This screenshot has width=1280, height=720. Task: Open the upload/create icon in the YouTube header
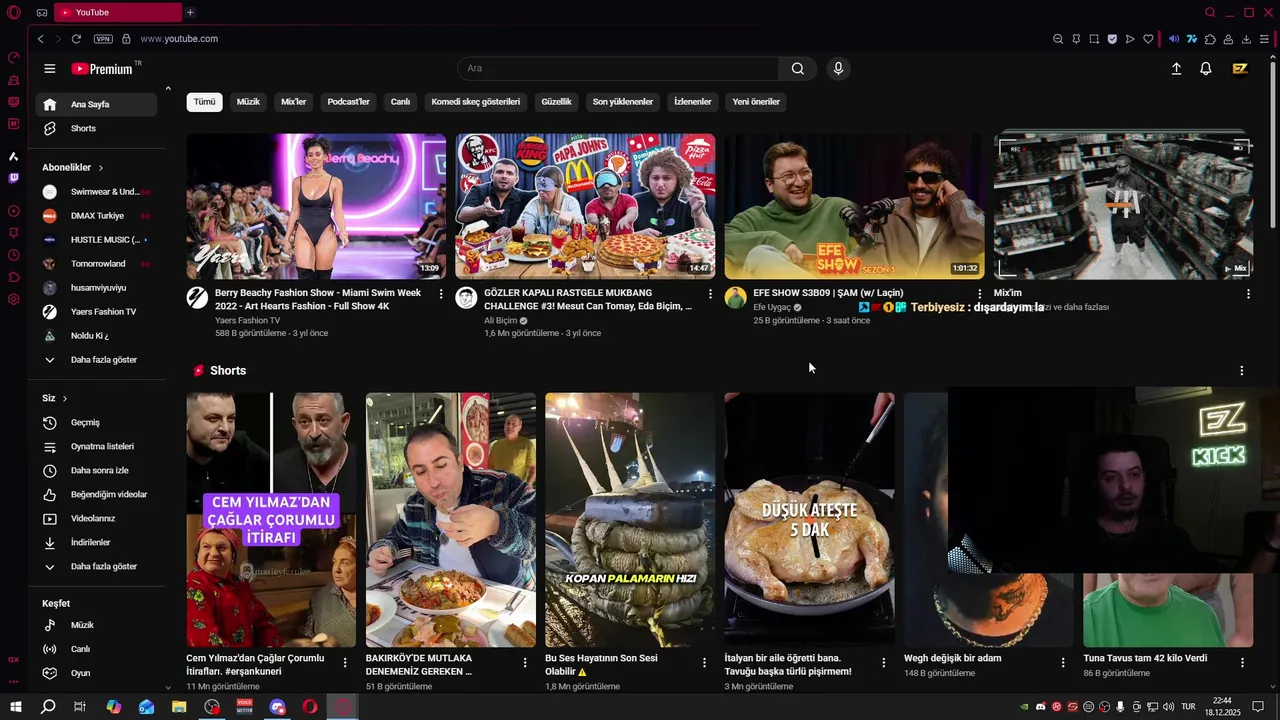click(1176, 69)
